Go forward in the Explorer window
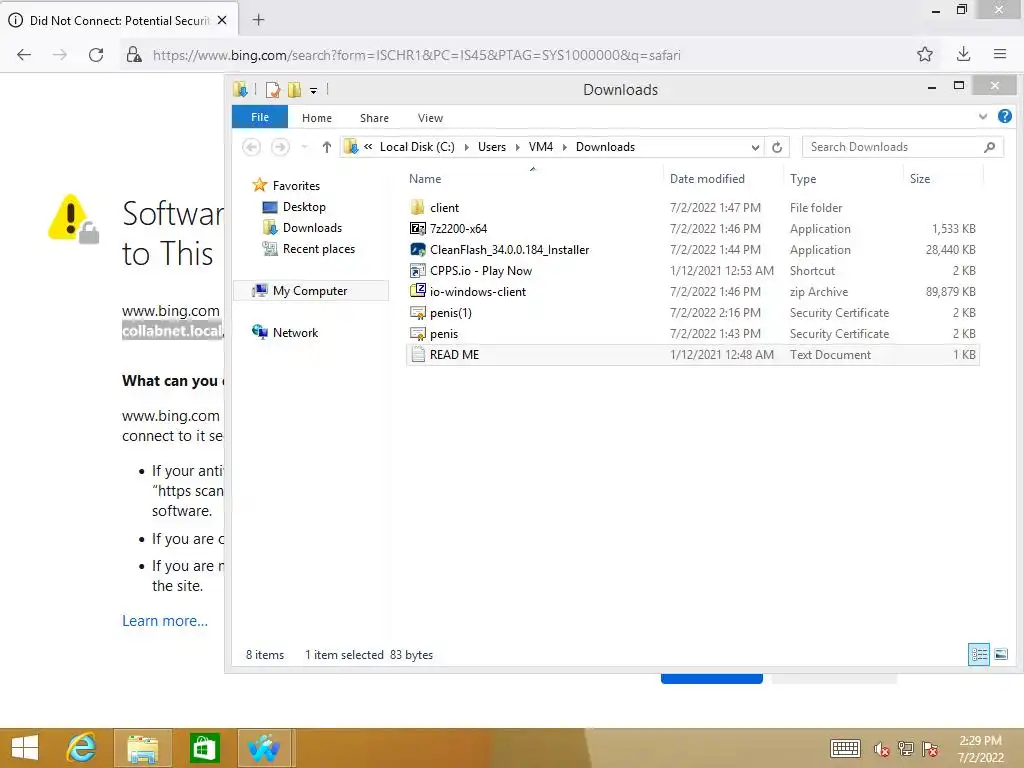The width and height of the screenshot is (1024, 768). [x=280, y=147]
